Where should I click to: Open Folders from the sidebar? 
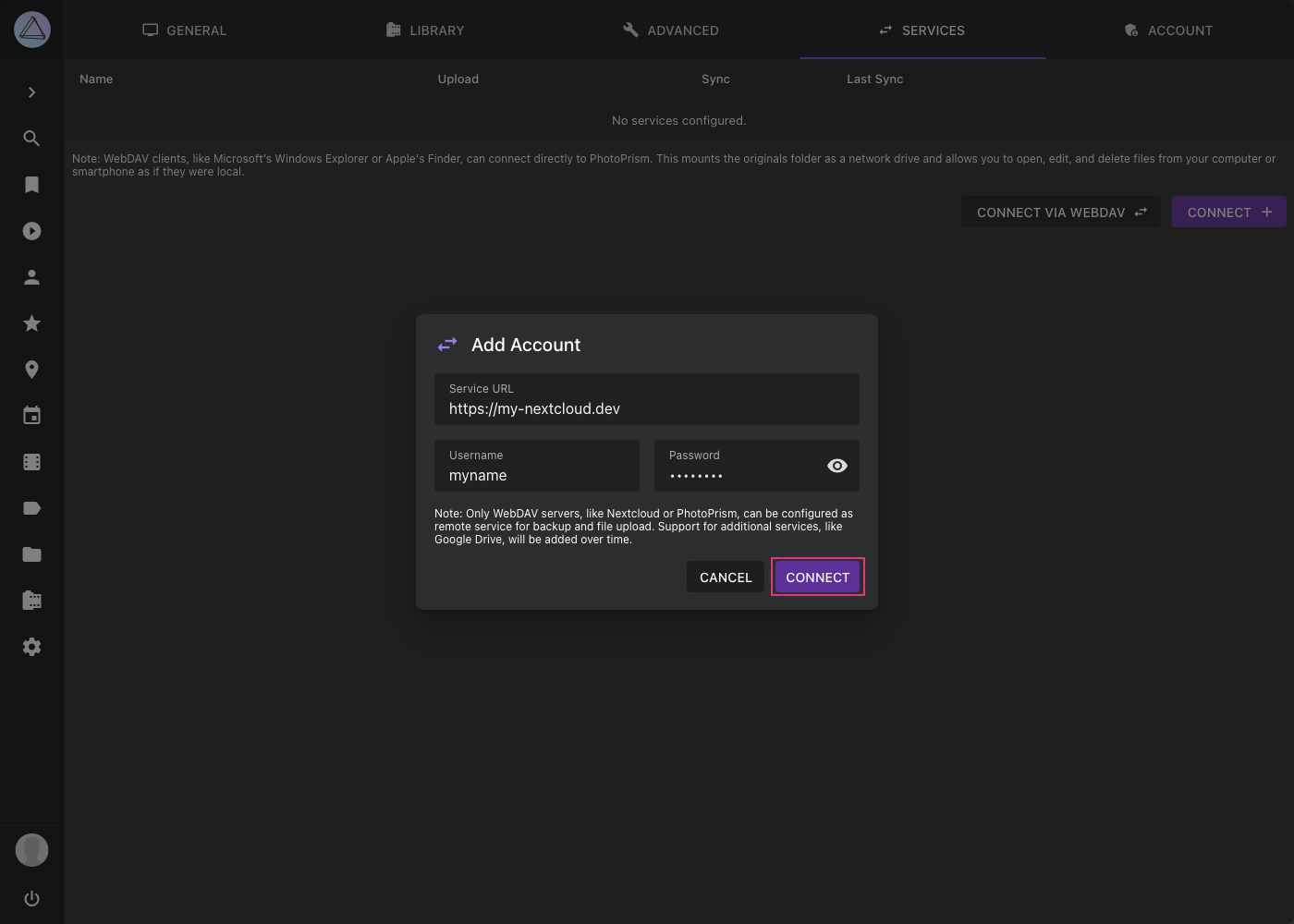[x=31, y=553]
